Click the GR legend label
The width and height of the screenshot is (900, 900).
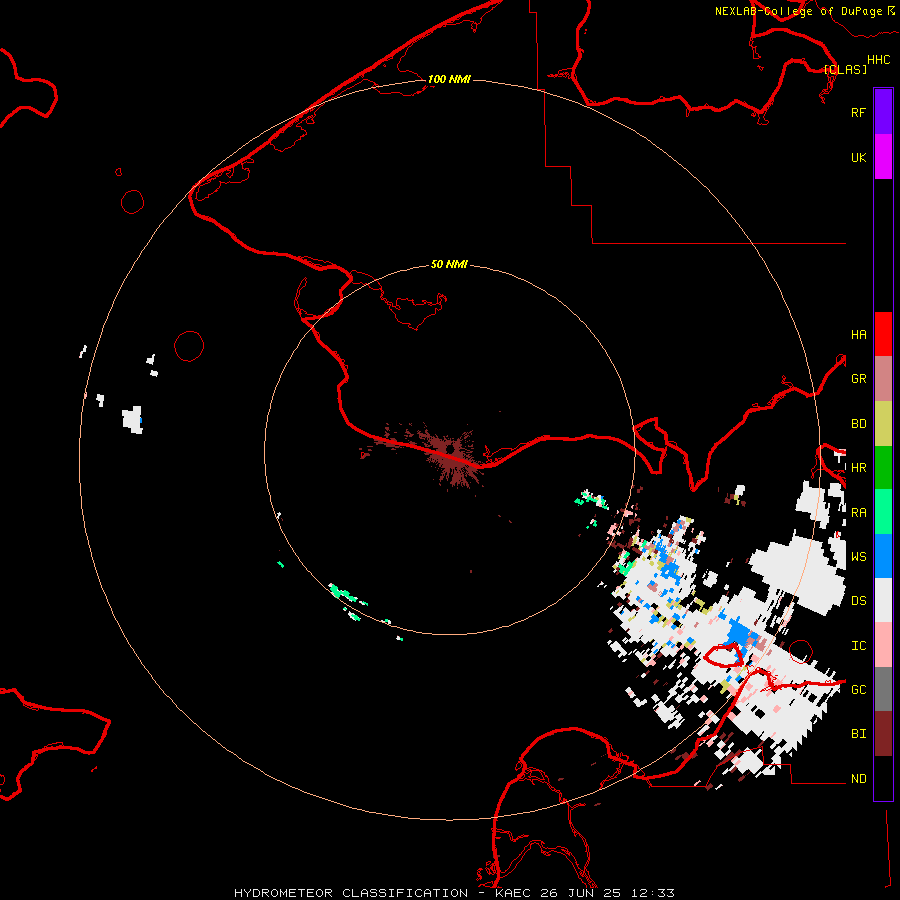858,379
